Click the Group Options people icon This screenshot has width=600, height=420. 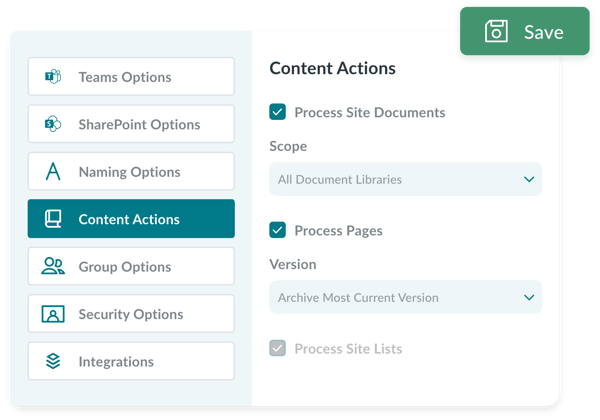[x=53, y=266]
